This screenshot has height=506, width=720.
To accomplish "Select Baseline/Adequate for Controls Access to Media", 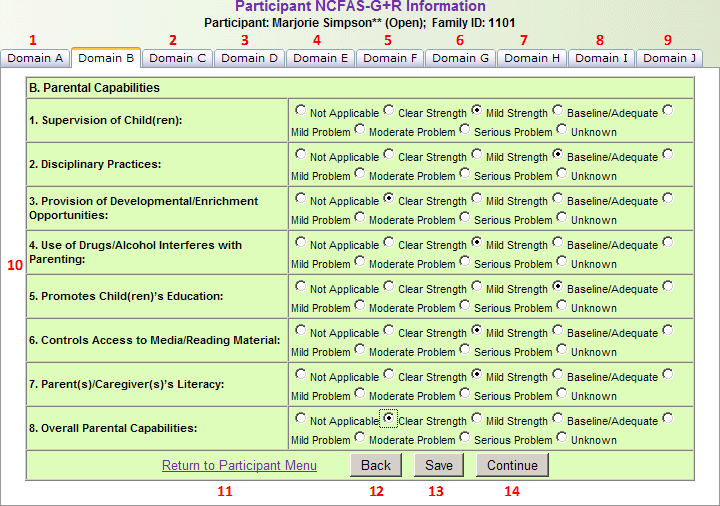I will tap(558, 331).
